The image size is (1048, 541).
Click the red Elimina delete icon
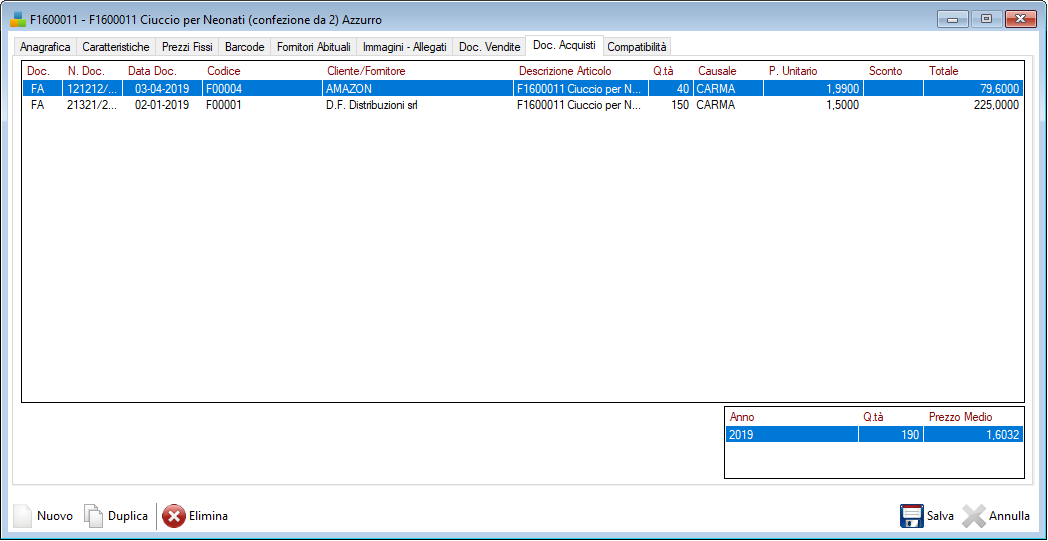point(173,516)
